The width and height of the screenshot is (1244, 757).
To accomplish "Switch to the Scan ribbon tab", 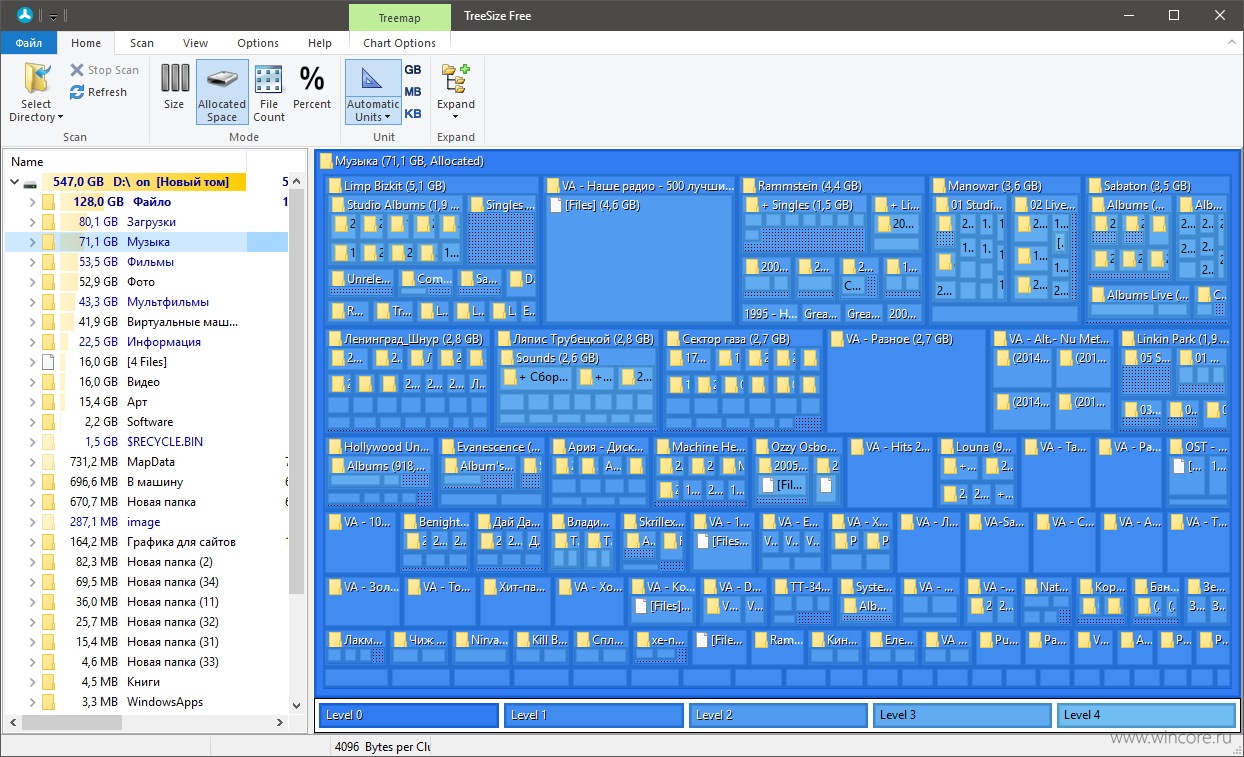I will 142,43.
